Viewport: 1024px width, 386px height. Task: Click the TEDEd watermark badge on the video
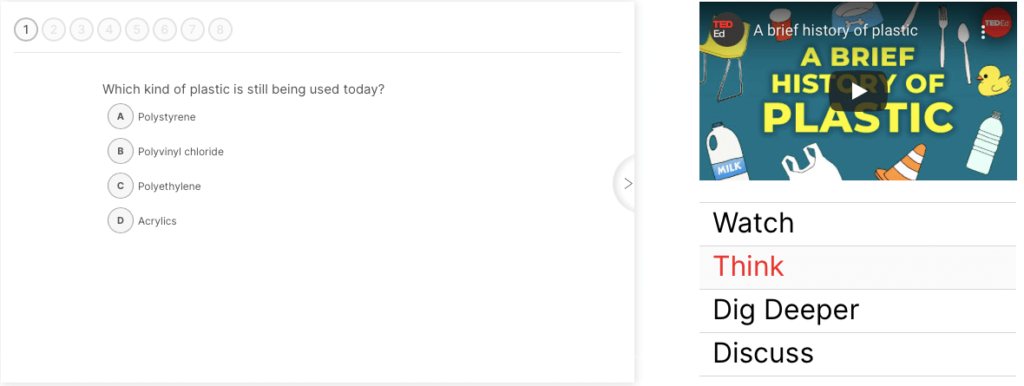[x=997, y=24]
